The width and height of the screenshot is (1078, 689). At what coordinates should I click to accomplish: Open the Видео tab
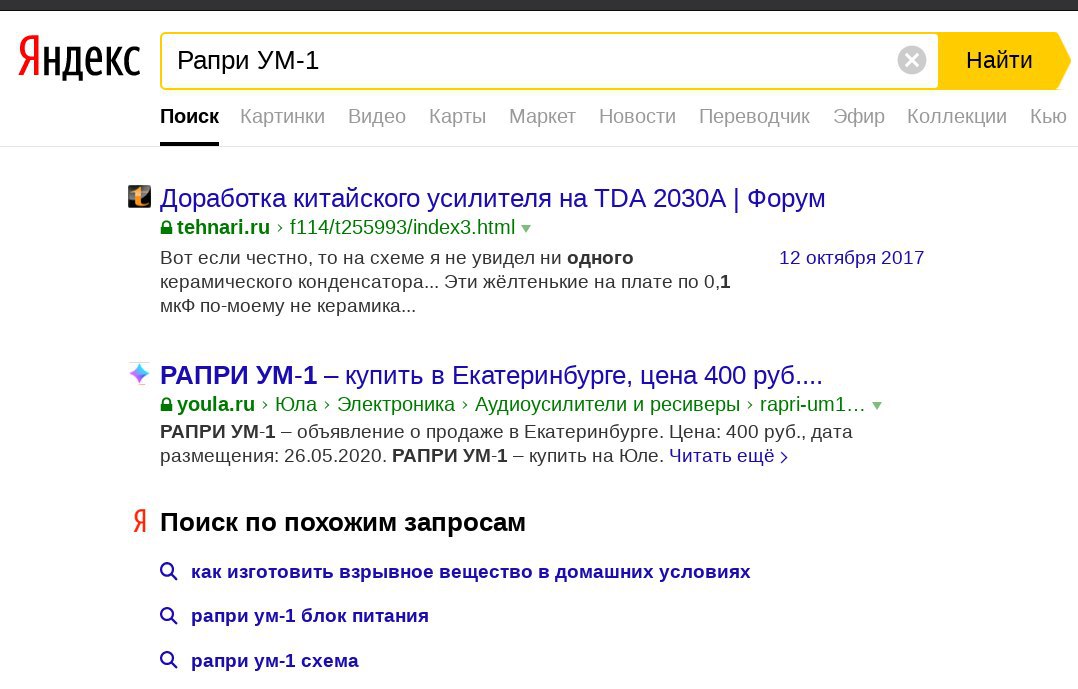click(x=377, y=116)
